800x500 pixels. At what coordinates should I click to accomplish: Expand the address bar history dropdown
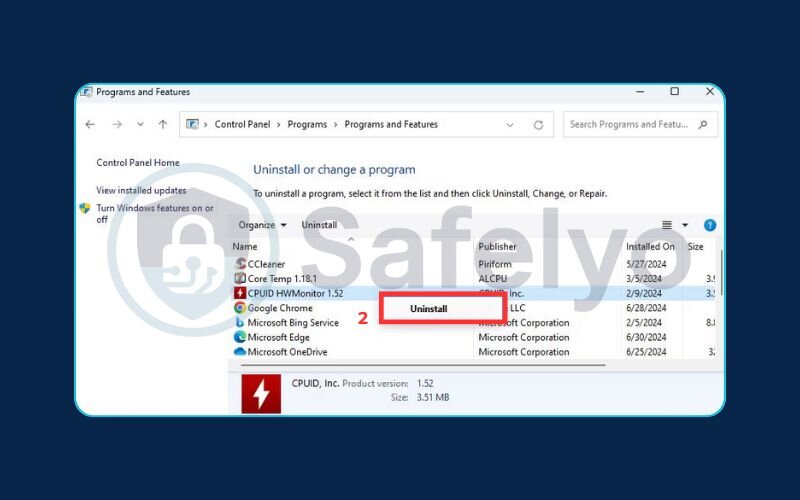click(x=510, y=125)
